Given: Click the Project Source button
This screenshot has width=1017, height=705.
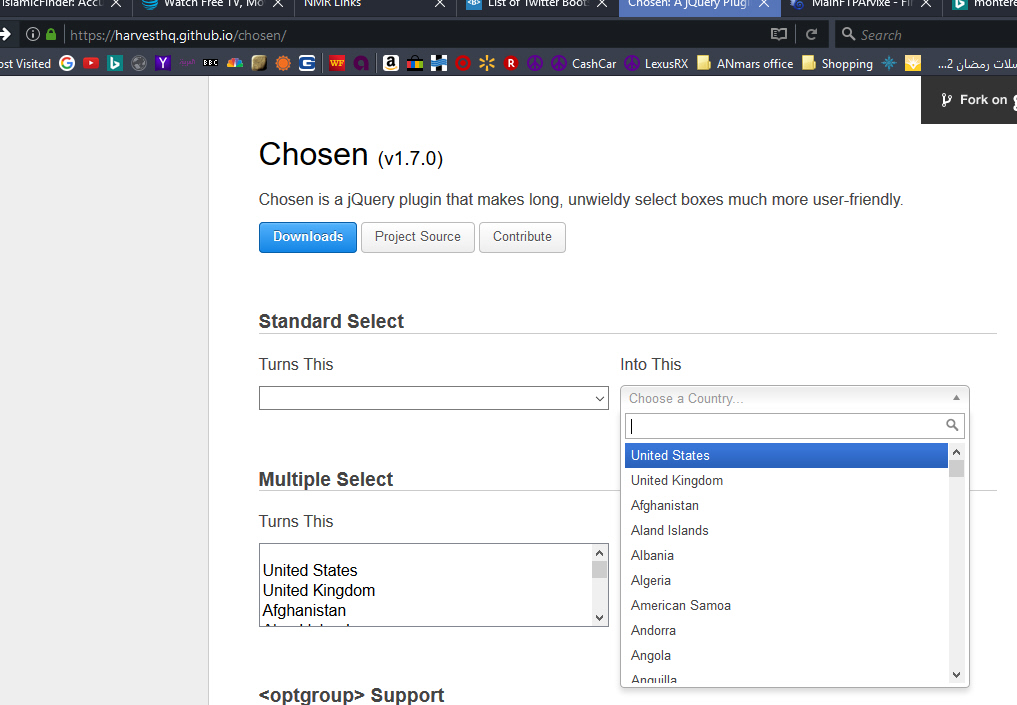Looking at the screenshot, I should [x=417, y=237].
